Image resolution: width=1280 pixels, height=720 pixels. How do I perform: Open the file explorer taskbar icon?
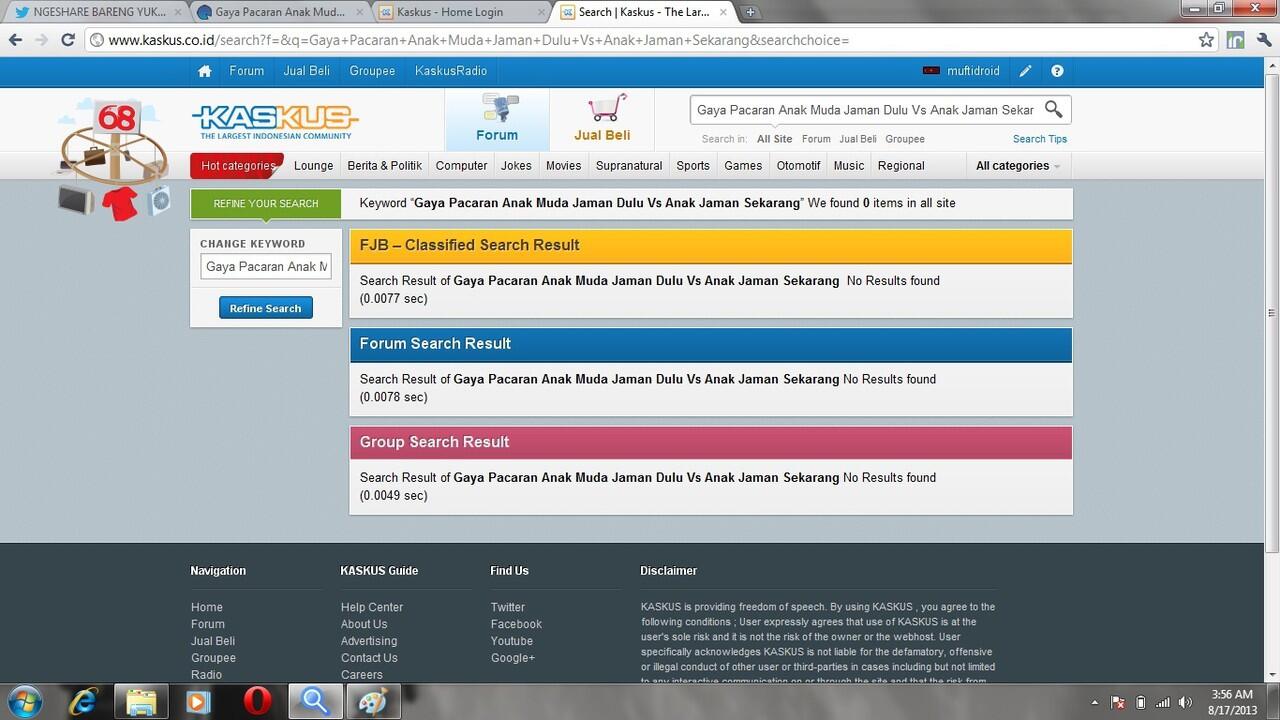(141, 702)
